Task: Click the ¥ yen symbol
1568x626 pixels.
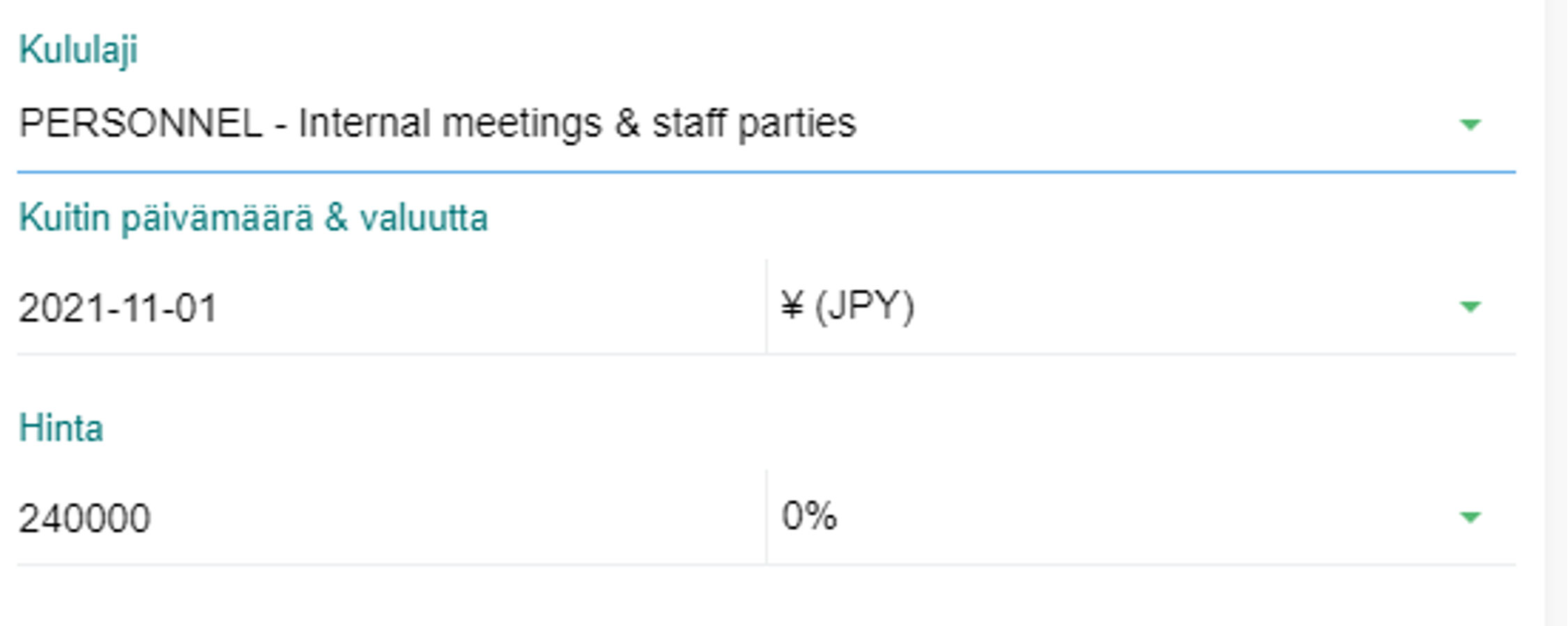Action: coord(792,306)
